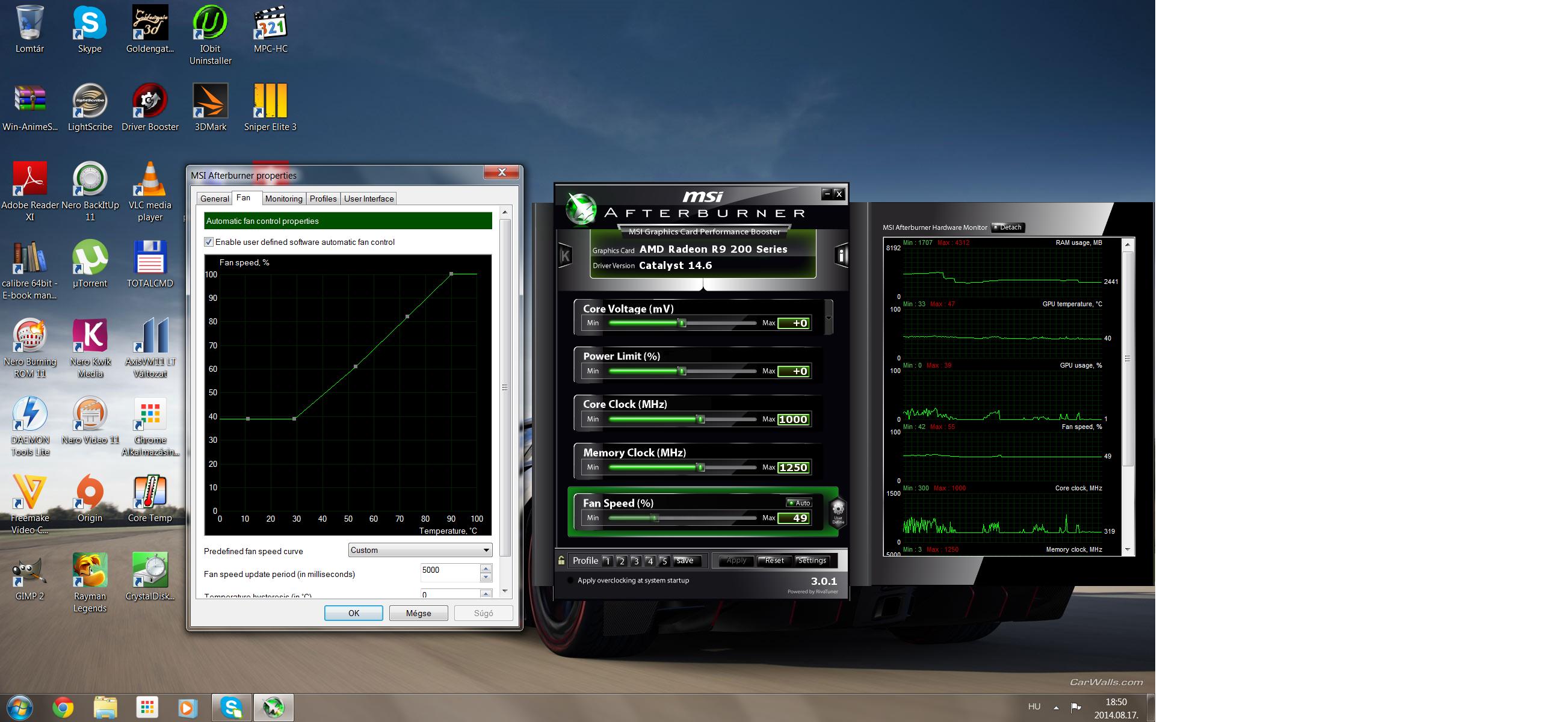Decrease fan speed update period stepper
The image size is (1568, 722).
486,576
